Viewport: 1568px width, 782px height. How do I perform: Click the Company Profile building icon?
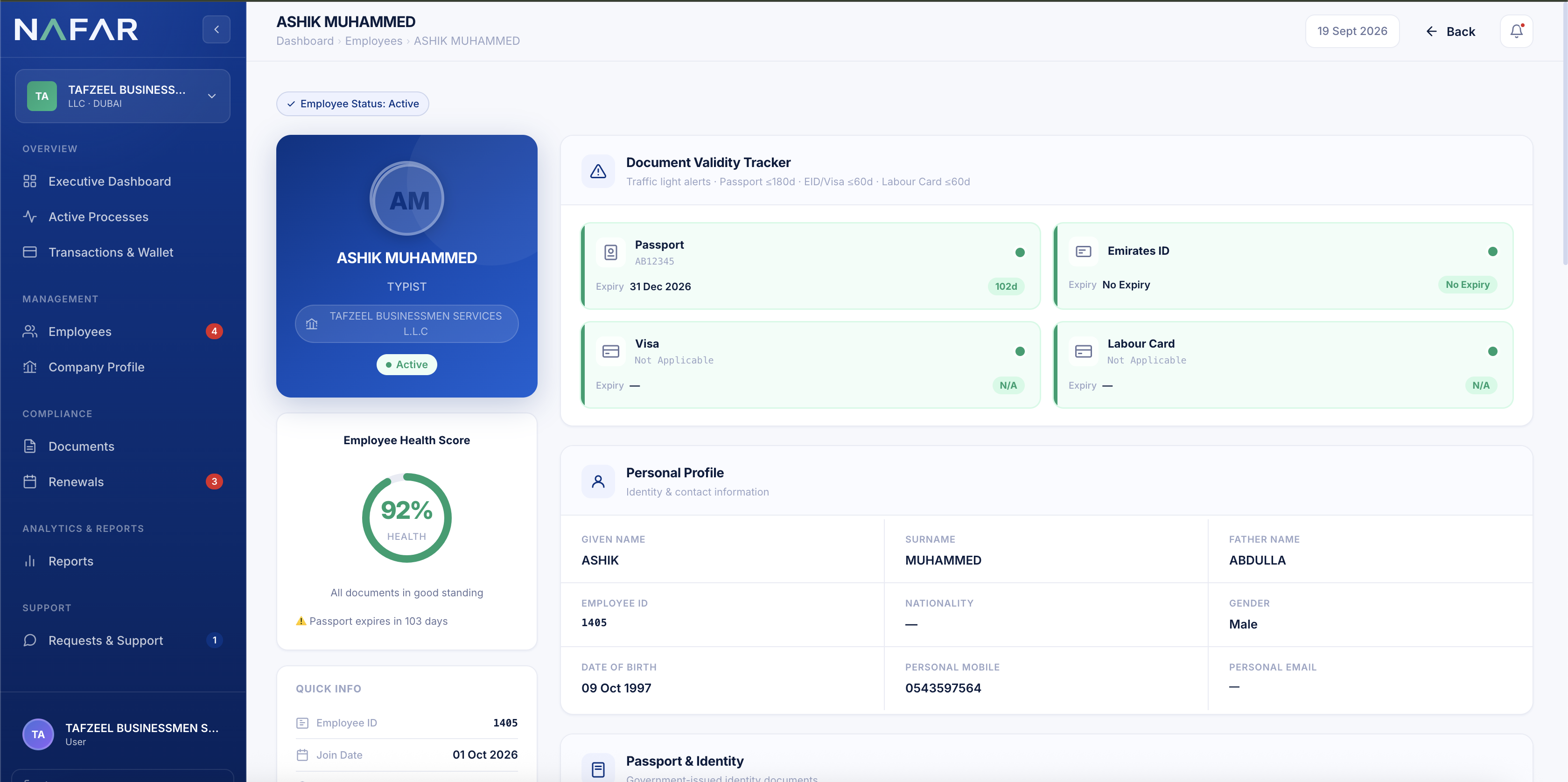[x=30, y=367]
